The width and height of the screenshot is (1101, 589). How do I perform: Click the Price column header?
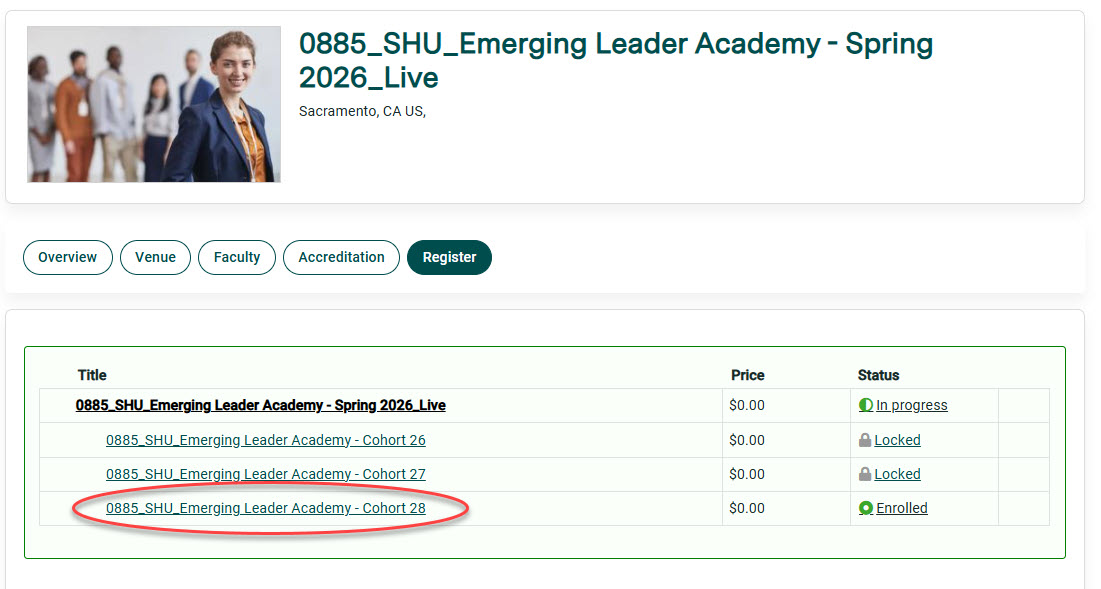(x=748, y=375)
